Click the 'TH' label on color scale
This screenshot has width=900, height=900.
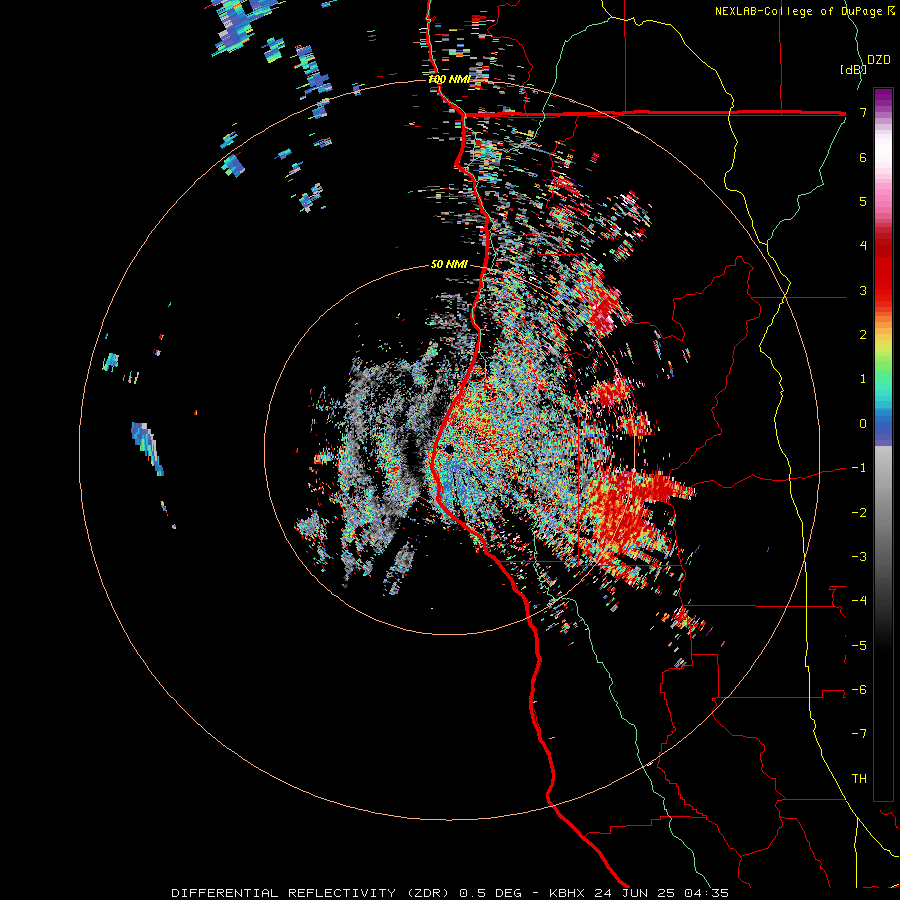coord(859,779)
